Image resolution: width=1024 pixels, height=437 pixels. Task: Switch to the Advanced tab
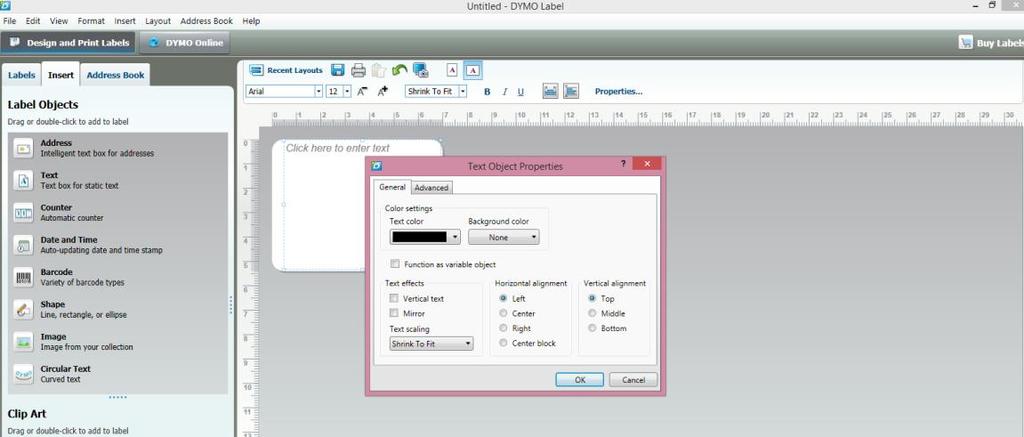432,187
